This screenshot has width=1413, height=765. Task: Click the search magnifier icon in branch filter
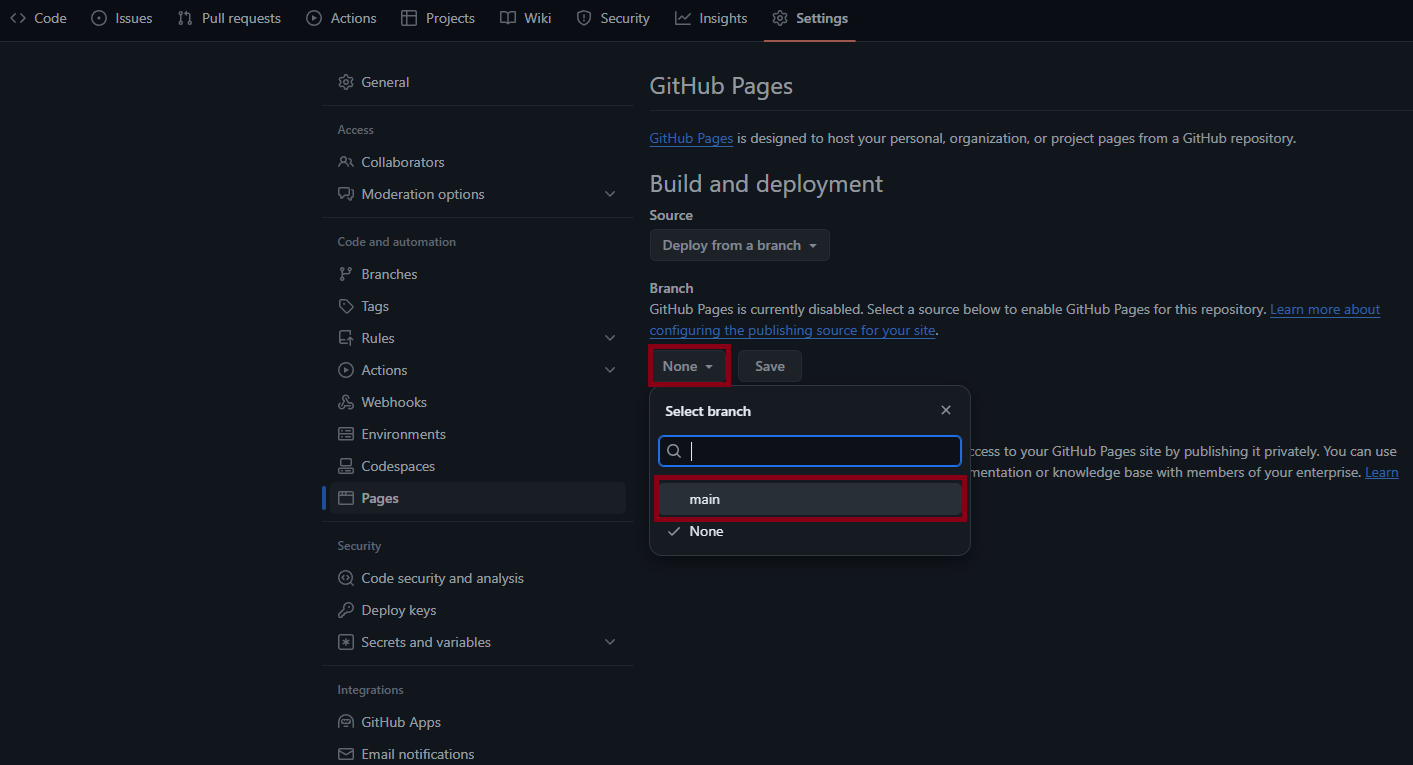(x=675, y=451)
